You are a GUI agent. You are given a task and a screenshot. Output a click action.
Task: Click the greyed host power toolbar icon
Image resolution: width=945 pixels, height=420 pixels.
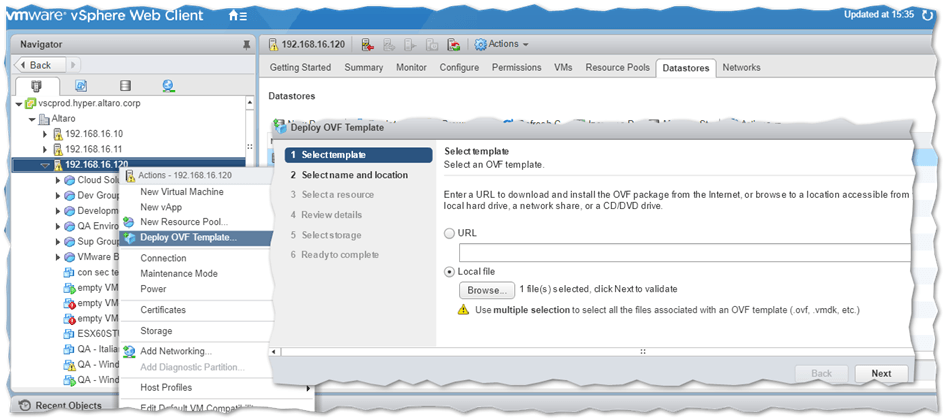pos(432,45)
